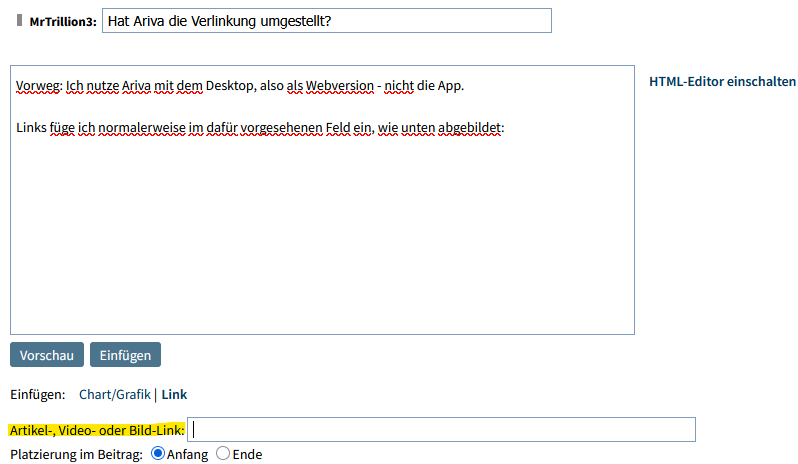
Task: Click the word 'Vorweg' at message start
Action: [x=38, y=86]
